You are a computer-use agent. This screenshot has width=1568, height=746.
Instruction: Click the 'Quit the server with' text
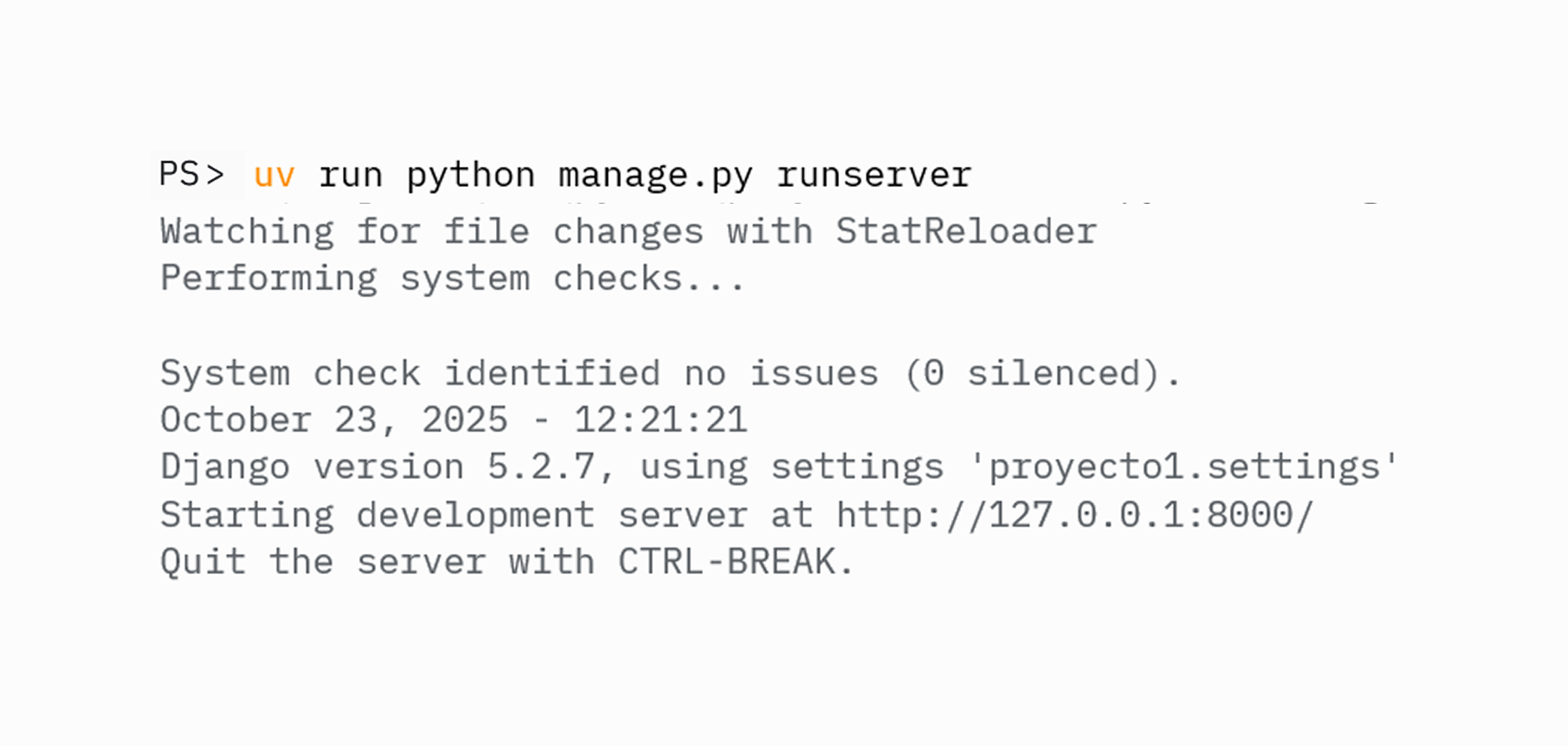pos(377,562)
